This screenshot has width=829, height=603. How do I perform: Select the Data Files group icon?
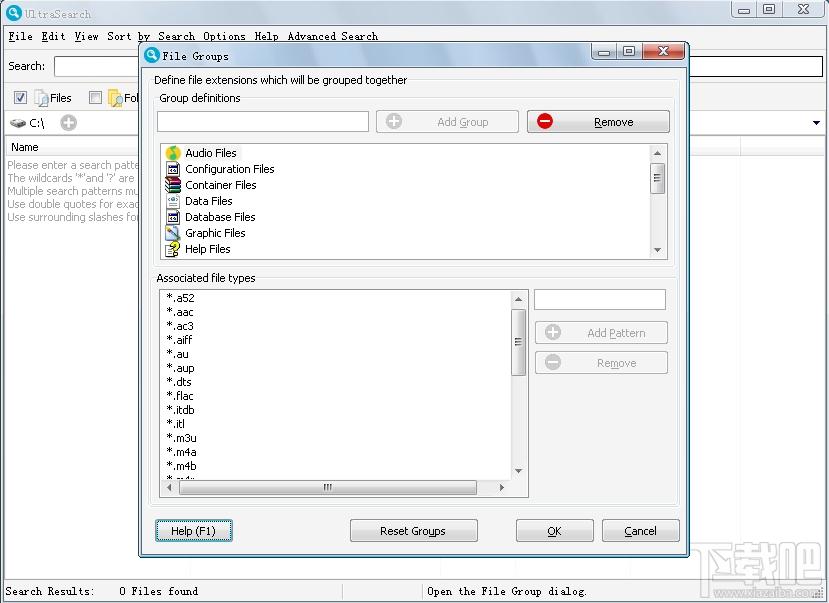[173, 201]
